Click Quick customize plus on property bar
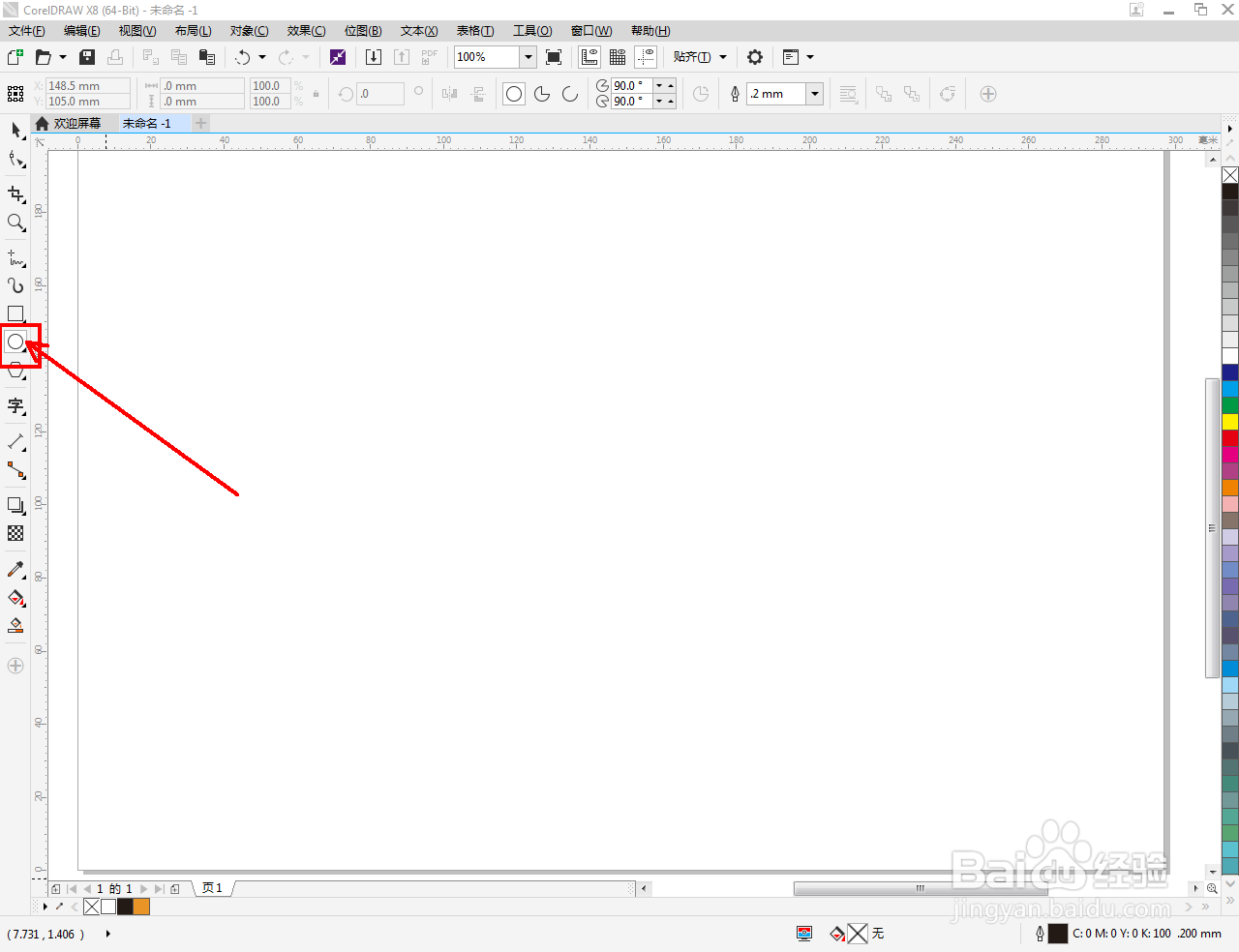The width and height of the screenshot is (1239, 952). click(x=988, y=94)
